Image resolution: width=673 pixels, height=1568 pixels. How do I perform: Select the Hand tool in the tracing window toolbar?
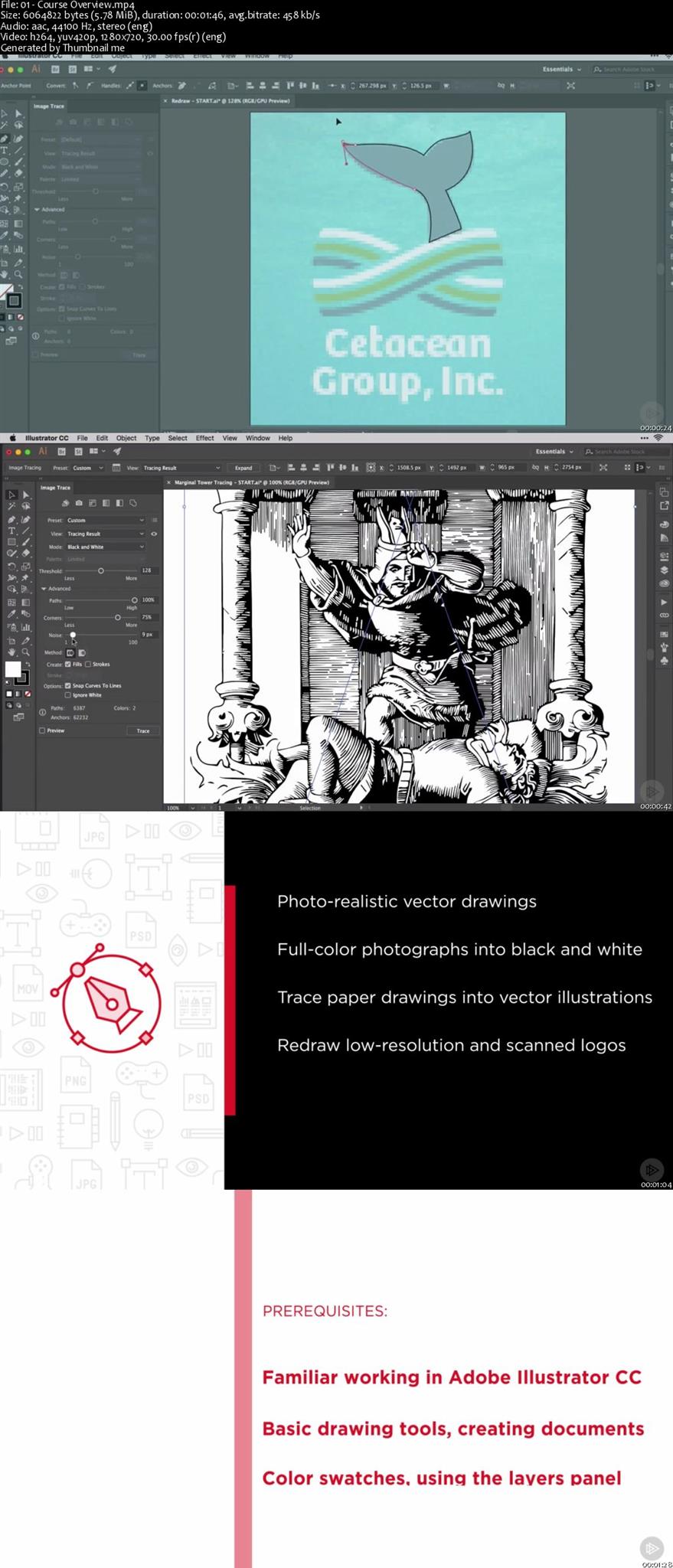(11, 652)
